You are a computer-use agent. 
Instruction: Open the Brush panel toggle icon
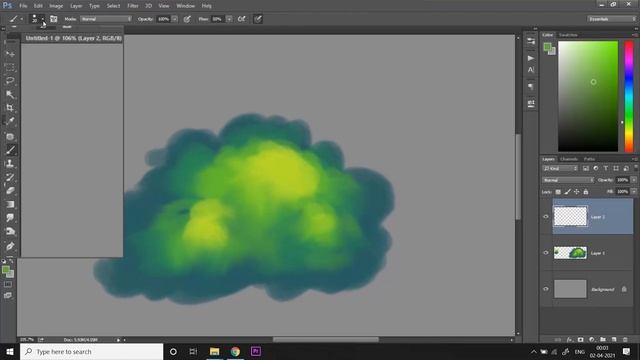click(53, 19)
